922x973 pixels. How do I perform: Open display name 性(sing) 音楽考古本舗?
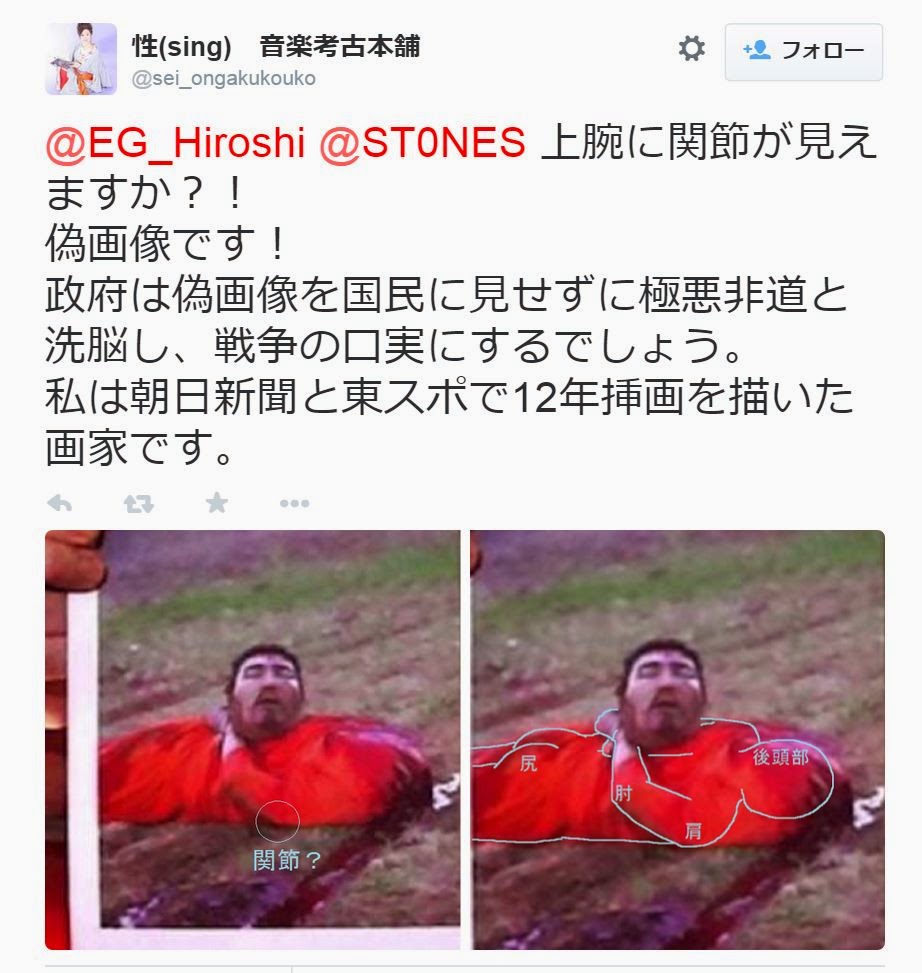[x=276, y=46]
